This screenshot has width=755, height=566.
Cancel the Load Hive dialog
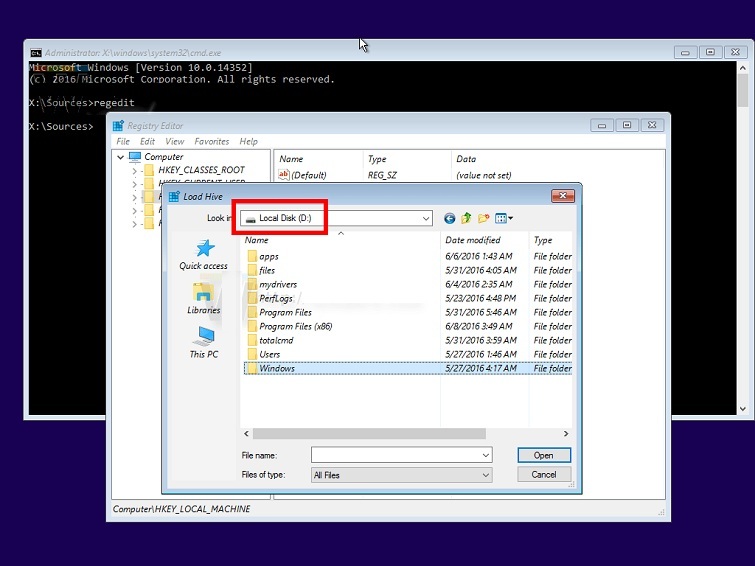pyautogui.click(x=544, y=474)
